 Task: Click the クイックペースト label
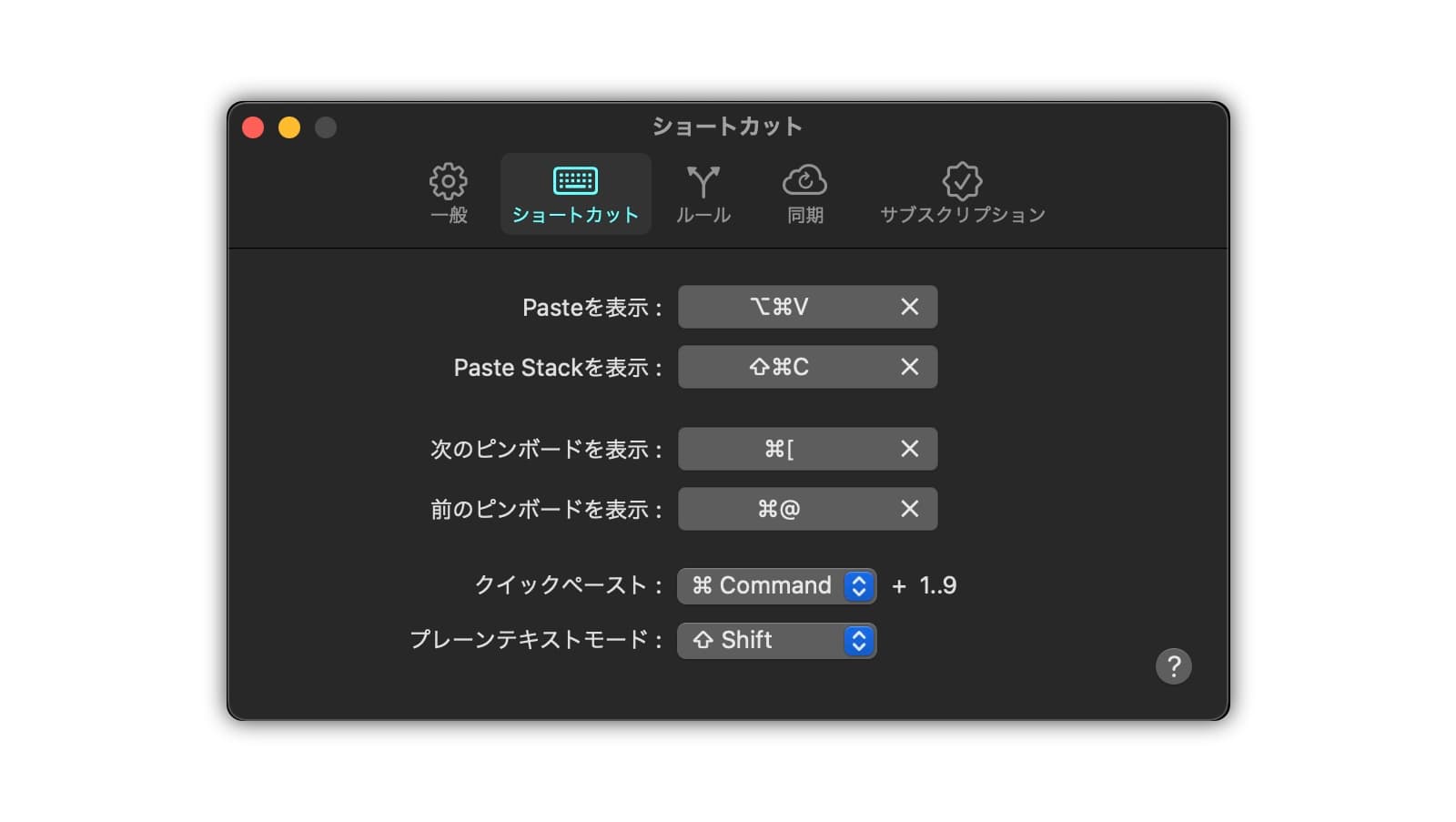coord(569,585)
